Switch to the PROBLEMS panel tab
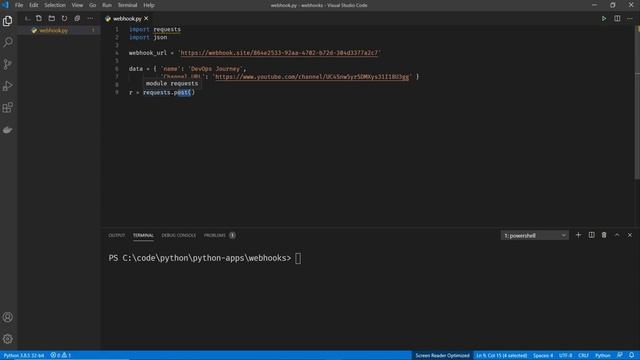This screenshot has width=640, height=360. [219, 236]
